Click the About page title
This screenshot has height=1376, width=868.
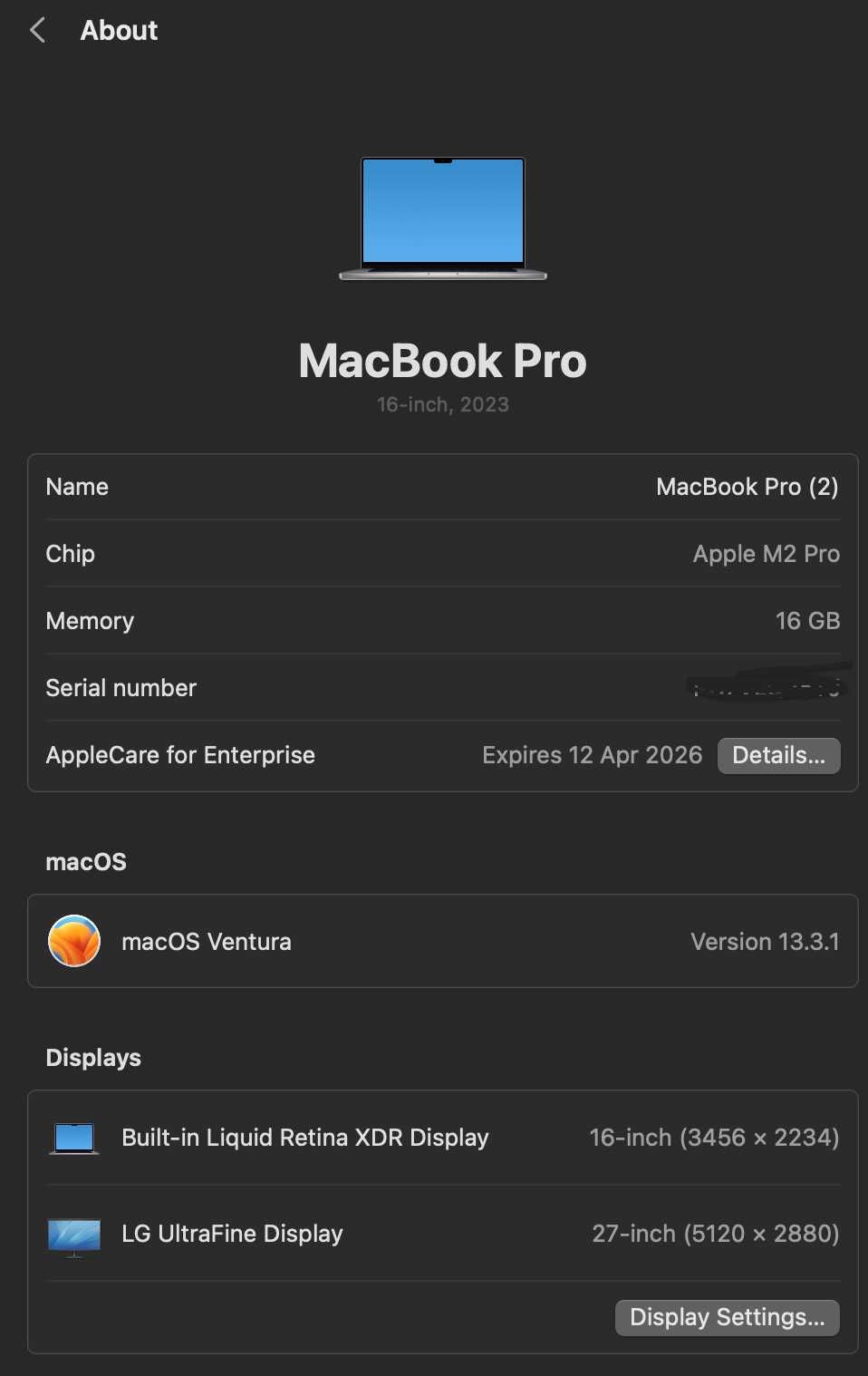click(x=119, y=30)
